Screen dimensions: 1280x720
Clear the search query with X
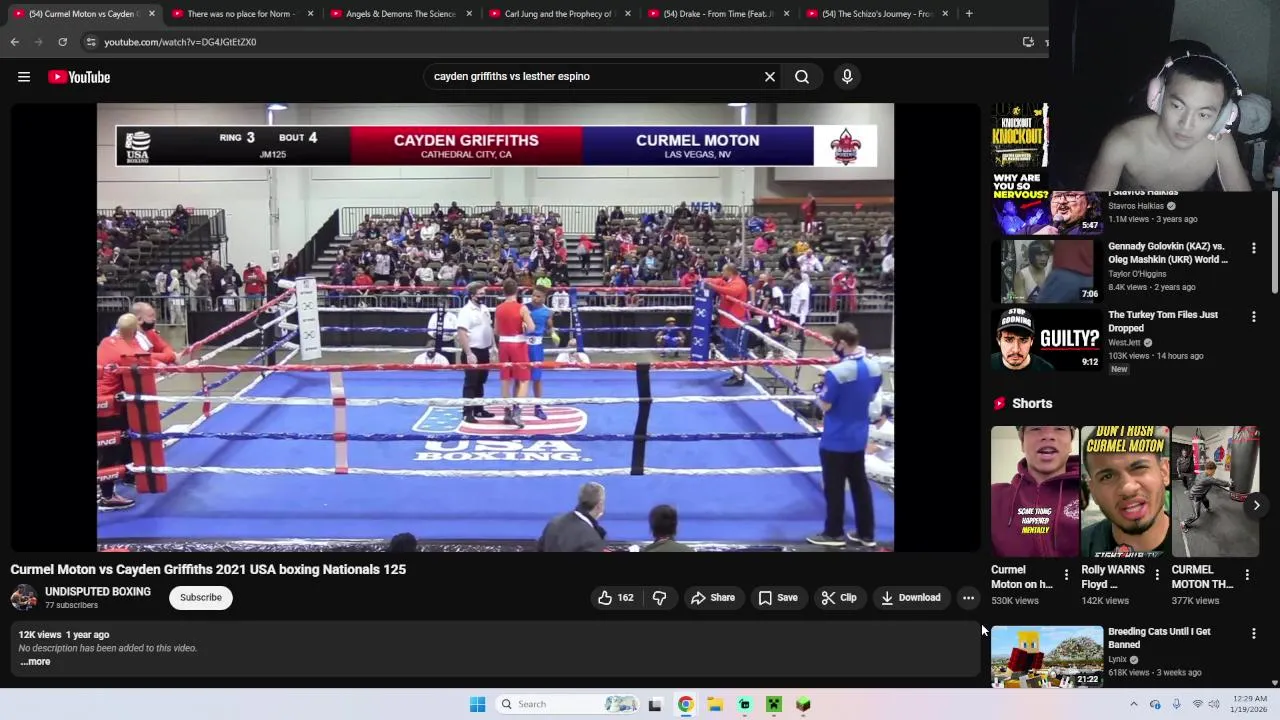click(770, 76)
